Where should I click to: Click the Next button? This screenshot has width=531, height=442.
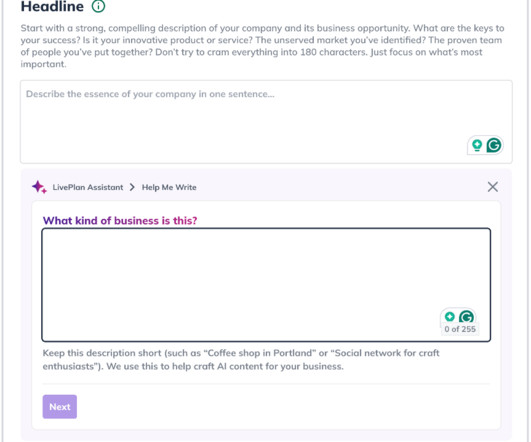(60, 407)
